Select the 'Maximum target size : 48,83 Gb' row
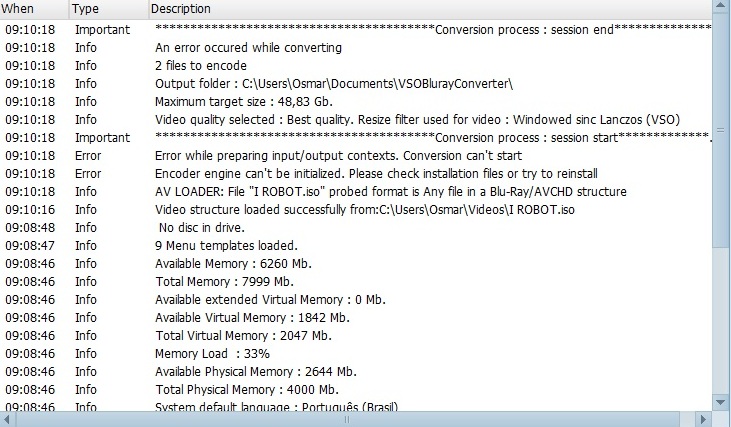The height and width of the screenshot is (427, 731). click(x=356, y=102)
